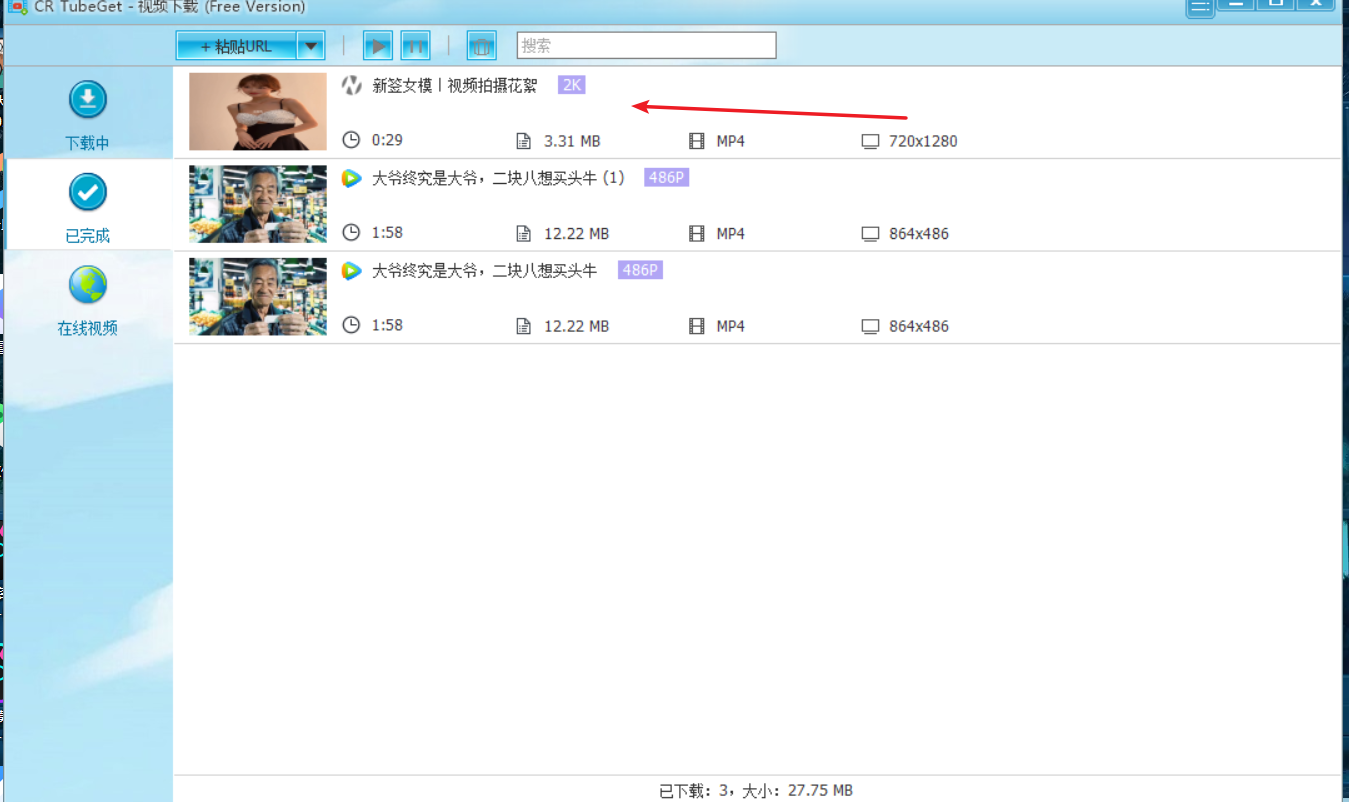Click the monitor resolution icon beside 720x1280
Screen dimensions: 1349x802
coord(870,141)
